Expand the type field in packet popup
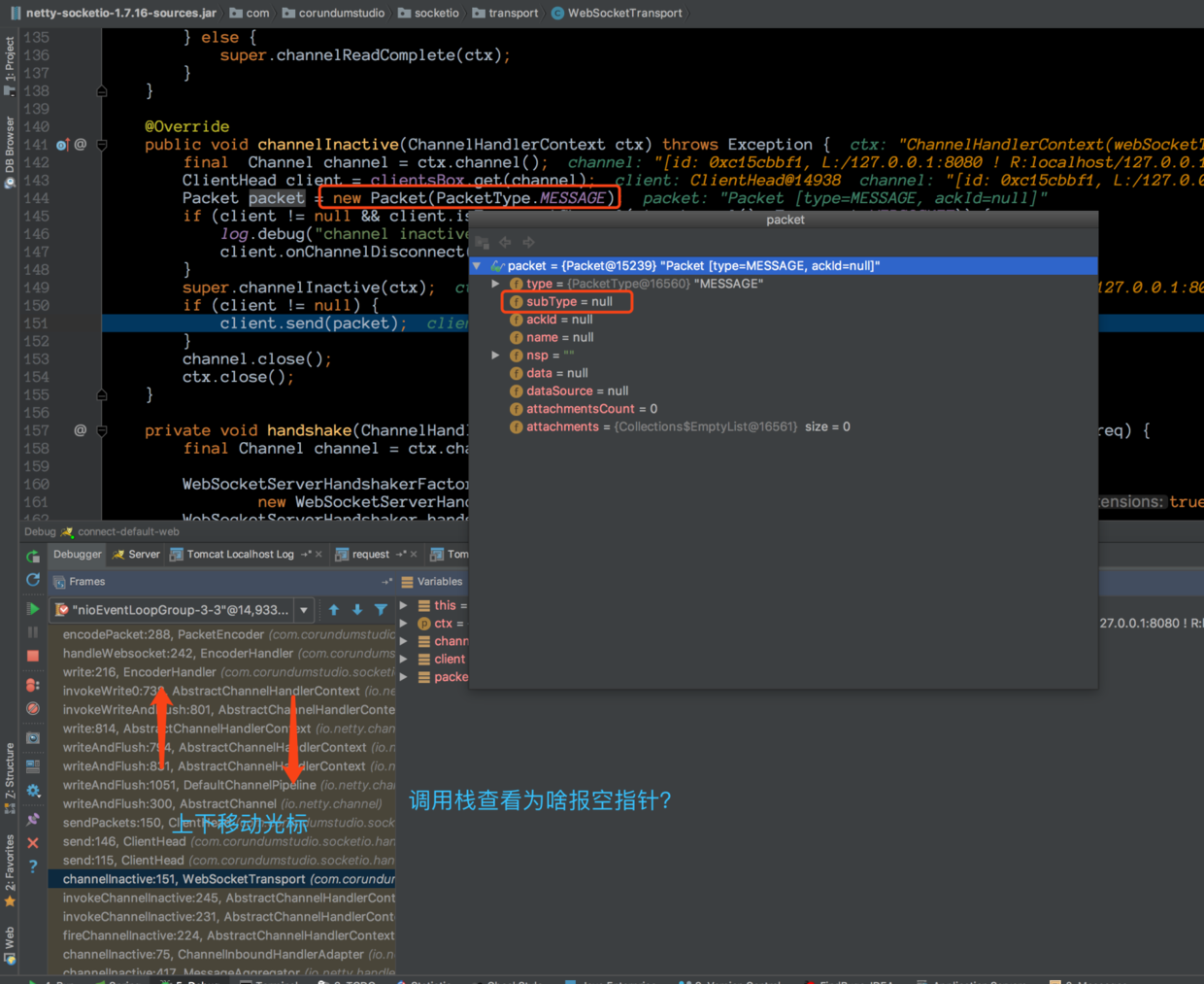Screen dimensions: 1204x984 coord(495,284)
